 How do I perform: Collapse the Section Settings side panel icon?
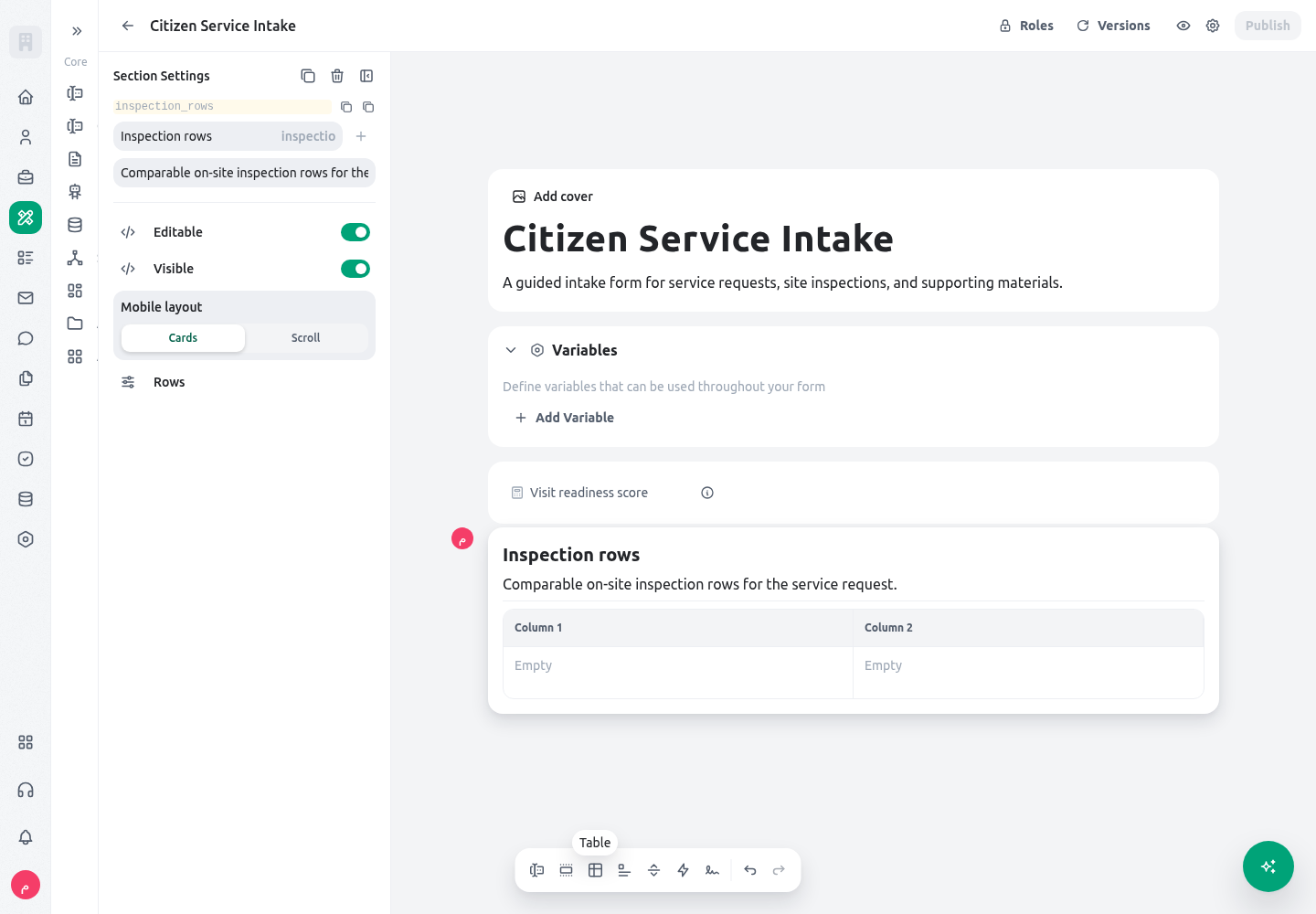(x=366, y=76)
